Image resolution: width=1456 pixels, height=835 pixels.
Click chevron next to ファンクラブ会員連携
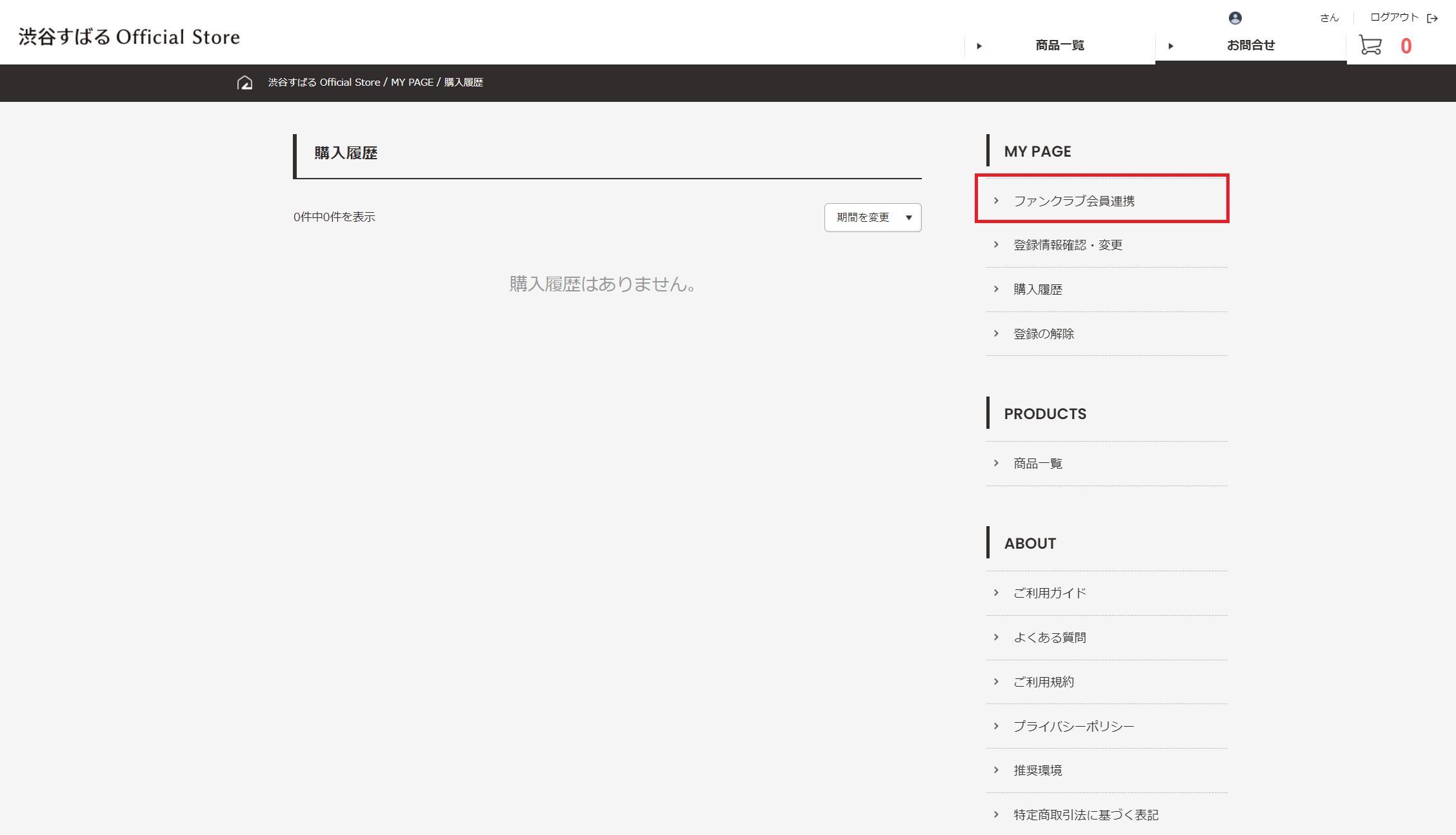pos(996,201)
